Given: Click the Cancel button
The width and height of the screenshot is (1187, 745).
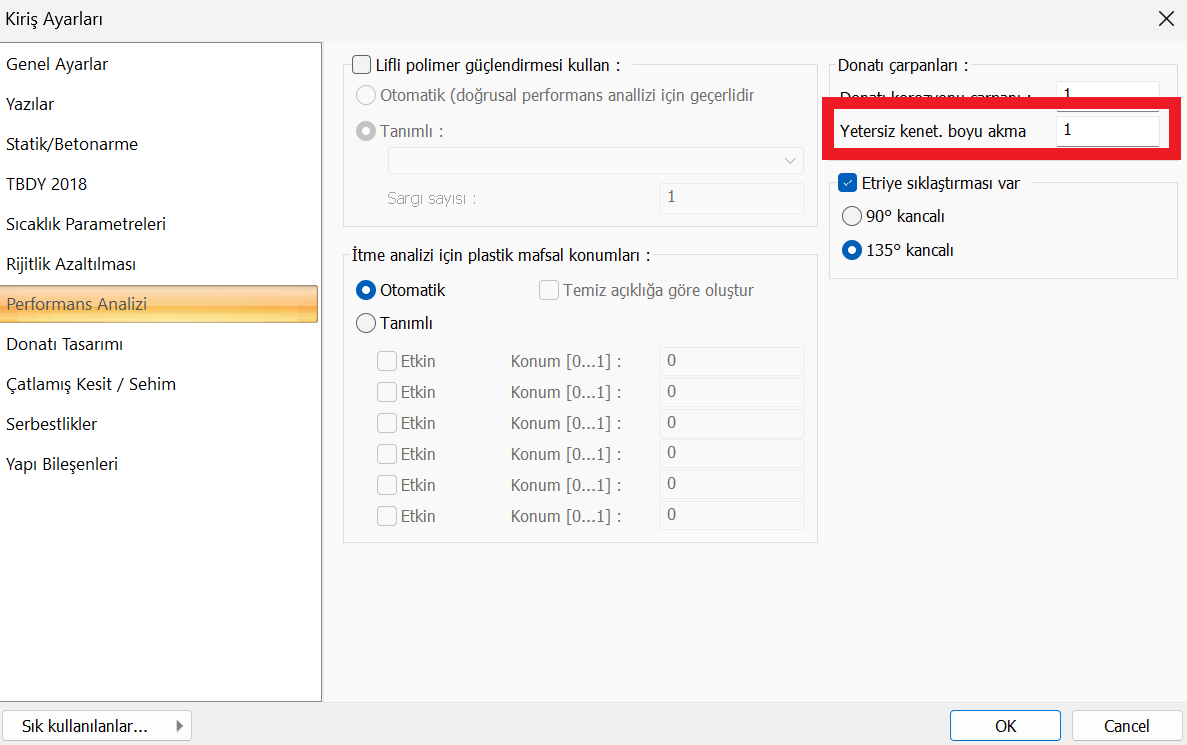Looking at the screenshot, I should pos(1126,726).
